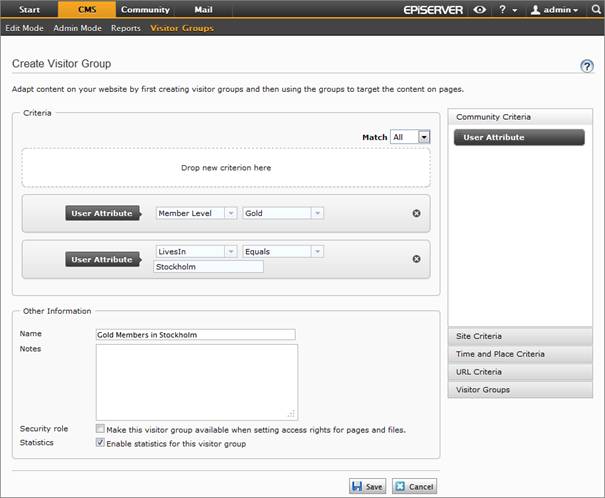Enable the Security role checkbox
This screenshot has height=498, width=605.
click(100, 429)
